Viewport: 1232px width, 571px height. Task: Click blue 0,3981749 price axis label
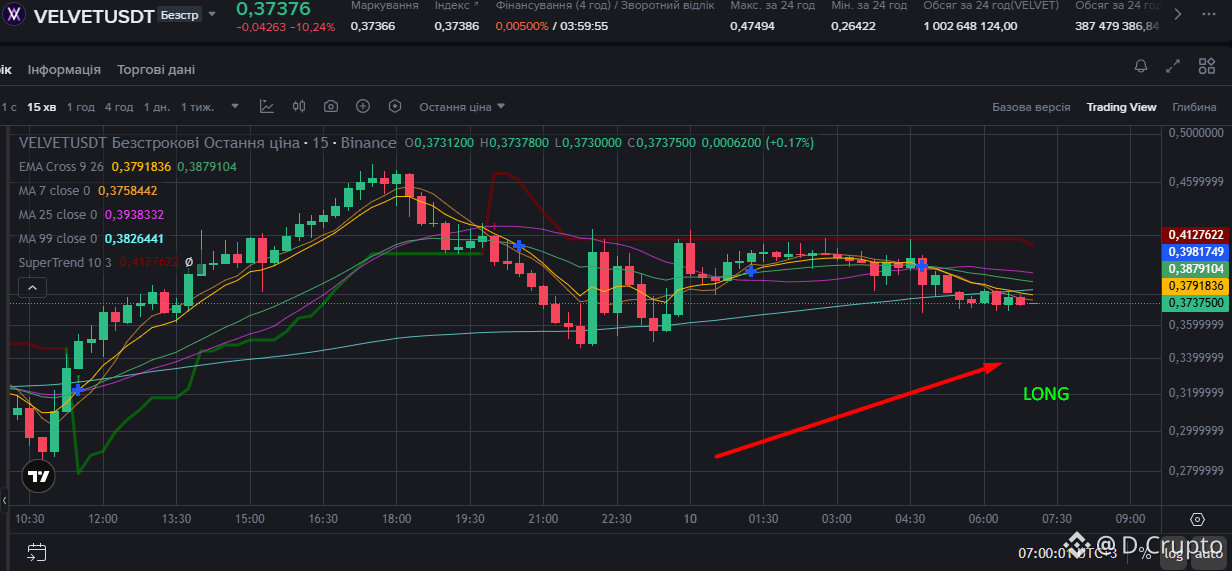click(1197, 252)
